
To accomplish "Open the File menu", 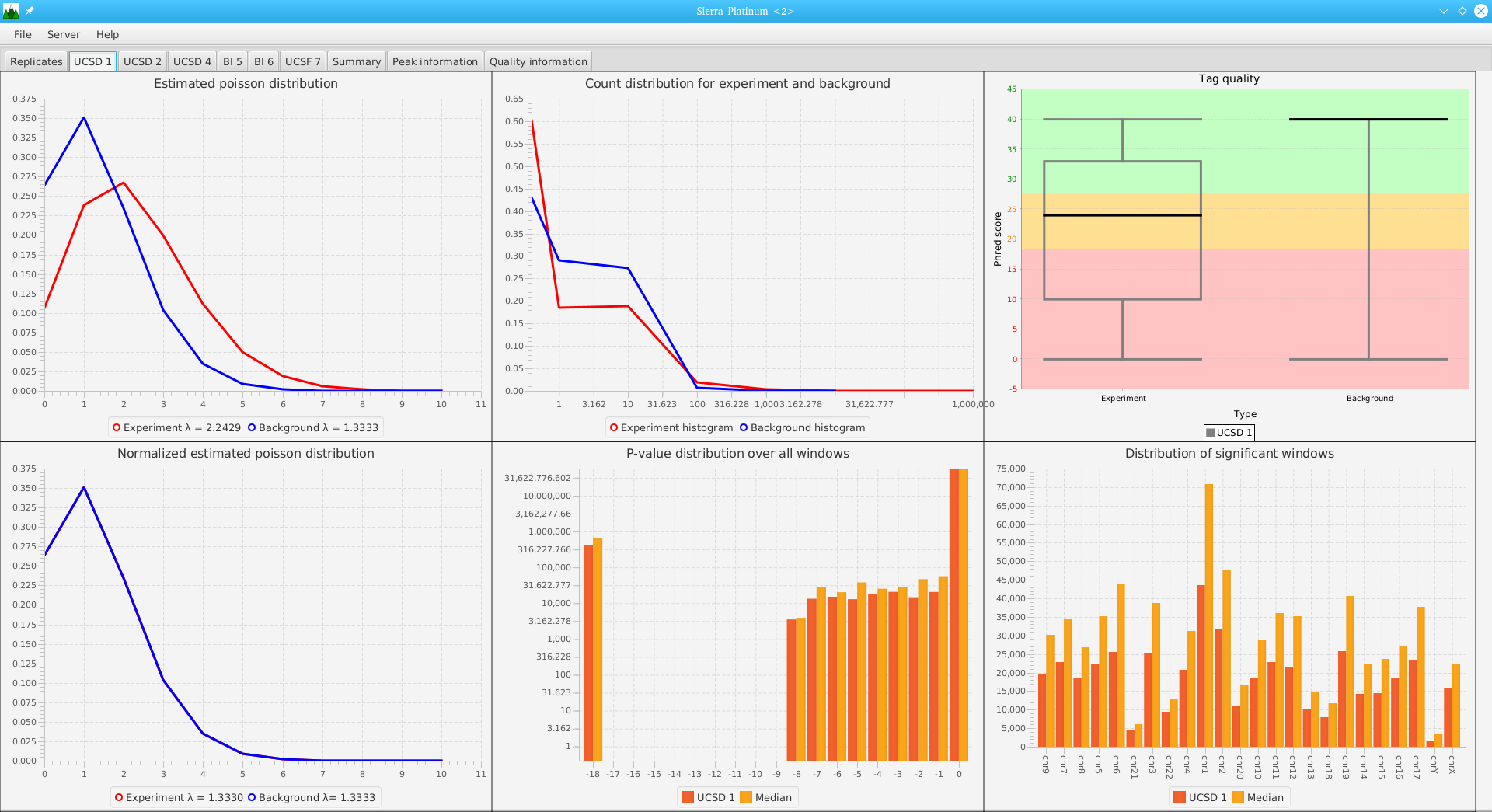I will (23, 34).
